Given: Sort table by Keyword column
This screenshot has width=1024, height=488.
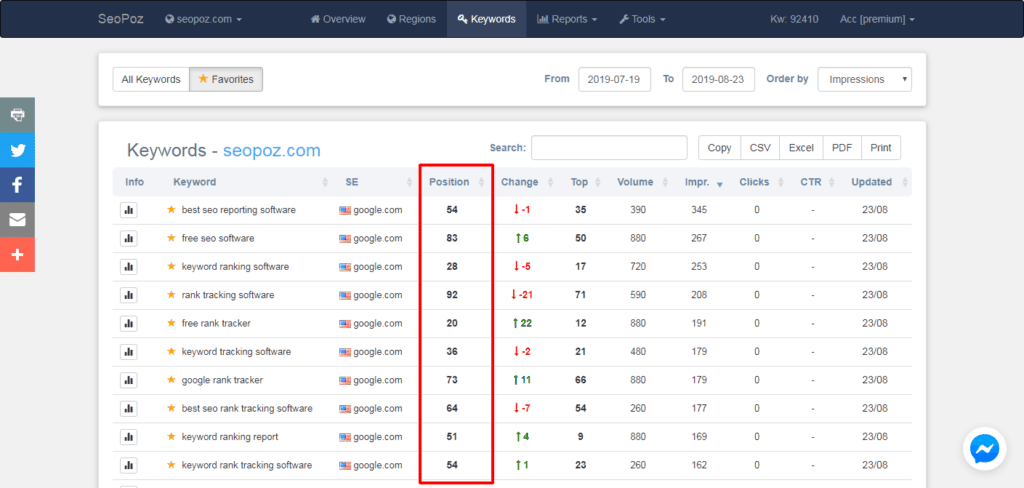Looking at the screenshot, I should pos(251,182).
